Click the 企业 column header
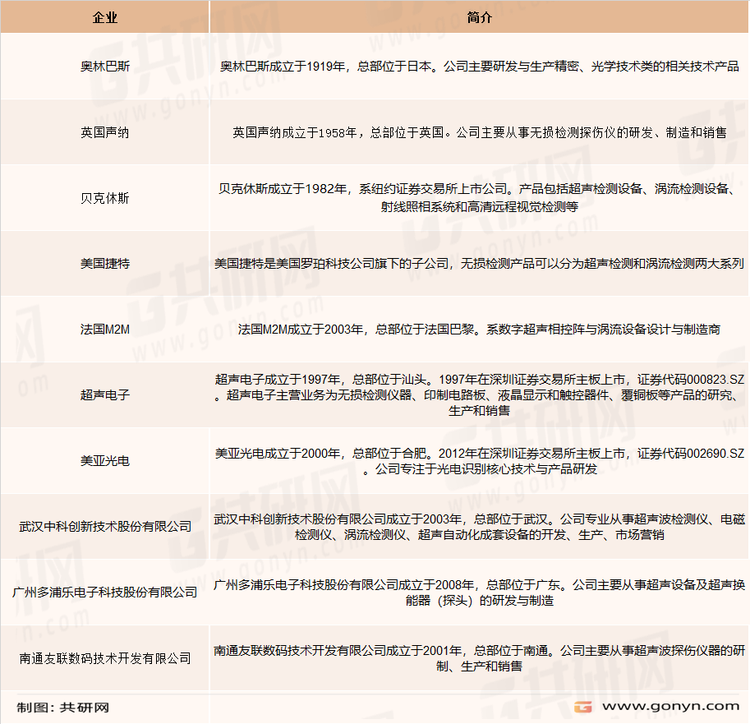This screenshot has width=750, height=724. coord(105,17)
